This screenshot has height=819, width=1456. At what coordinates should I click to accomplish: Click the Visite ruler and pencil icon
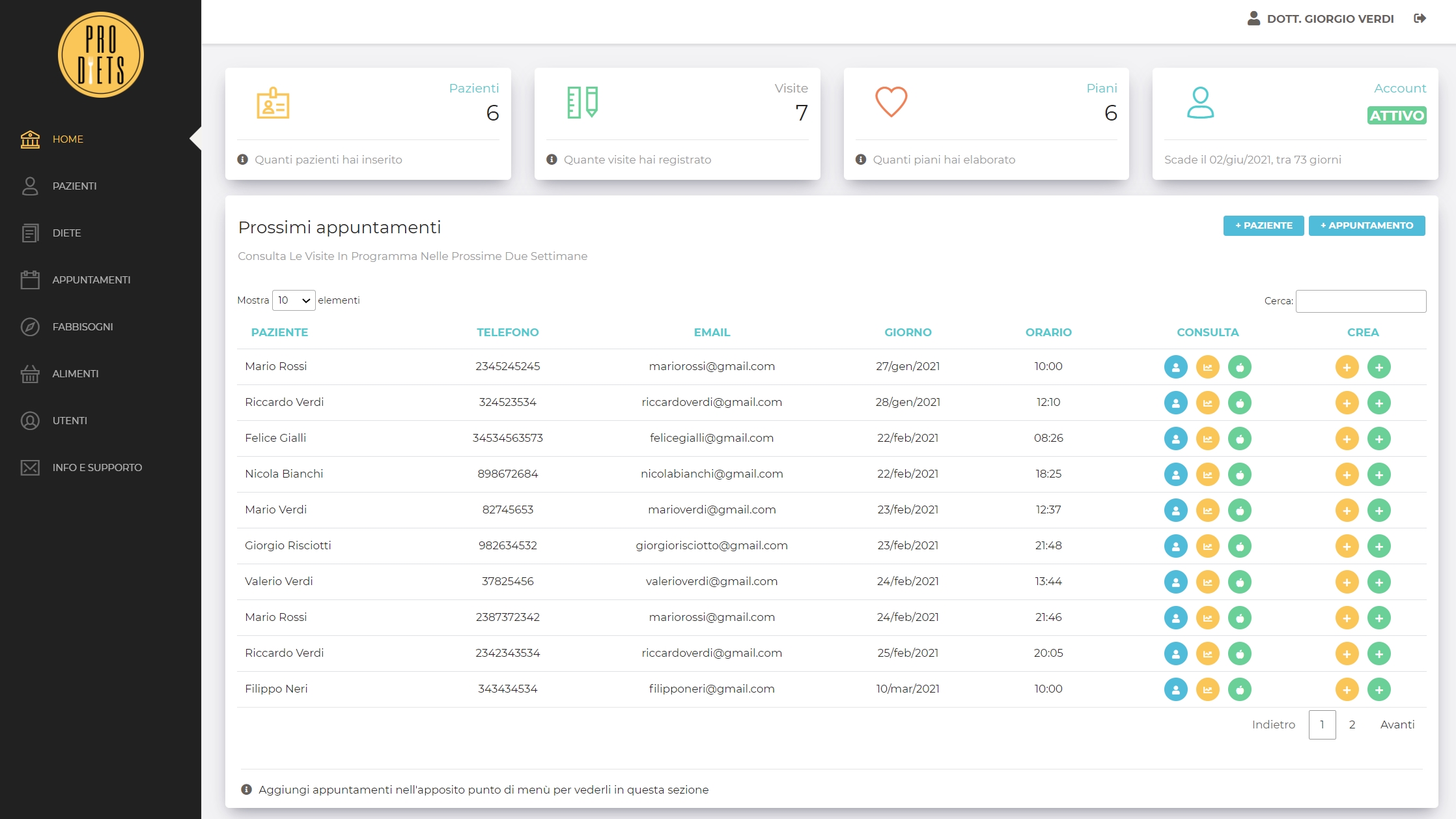582,102
